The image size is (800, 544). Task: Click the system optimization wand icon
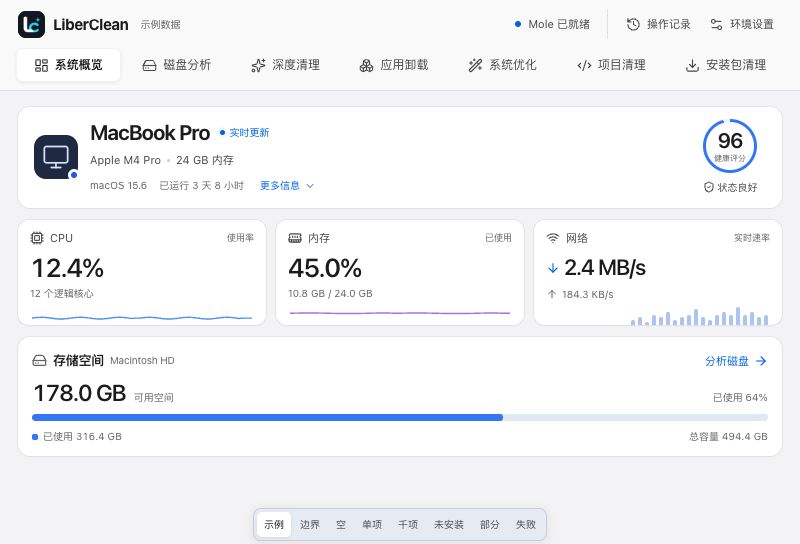click(x=475, y=65)
